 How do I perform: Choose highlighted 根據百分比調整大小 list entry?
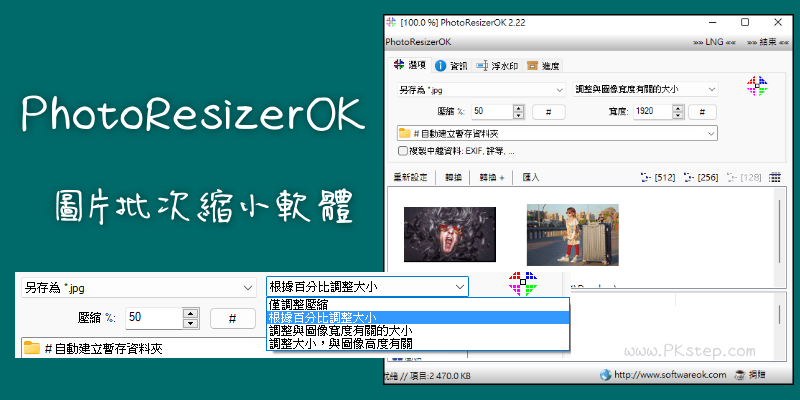pos(417,317)
